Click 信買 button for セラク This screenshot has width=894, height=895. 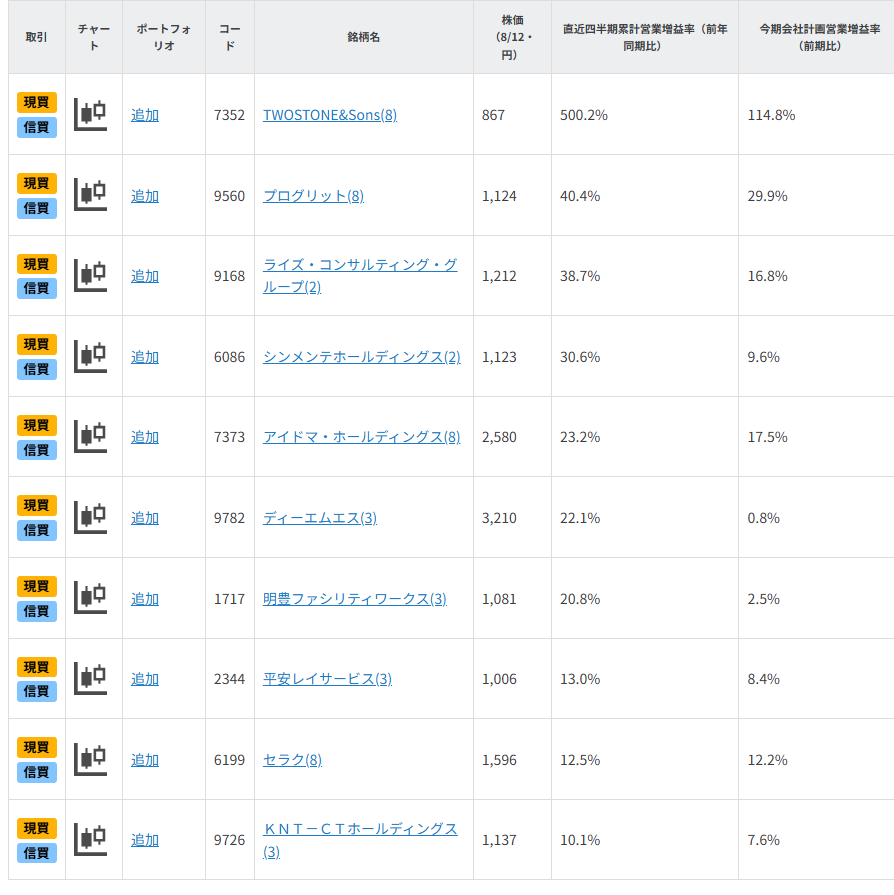coord(37,772)
